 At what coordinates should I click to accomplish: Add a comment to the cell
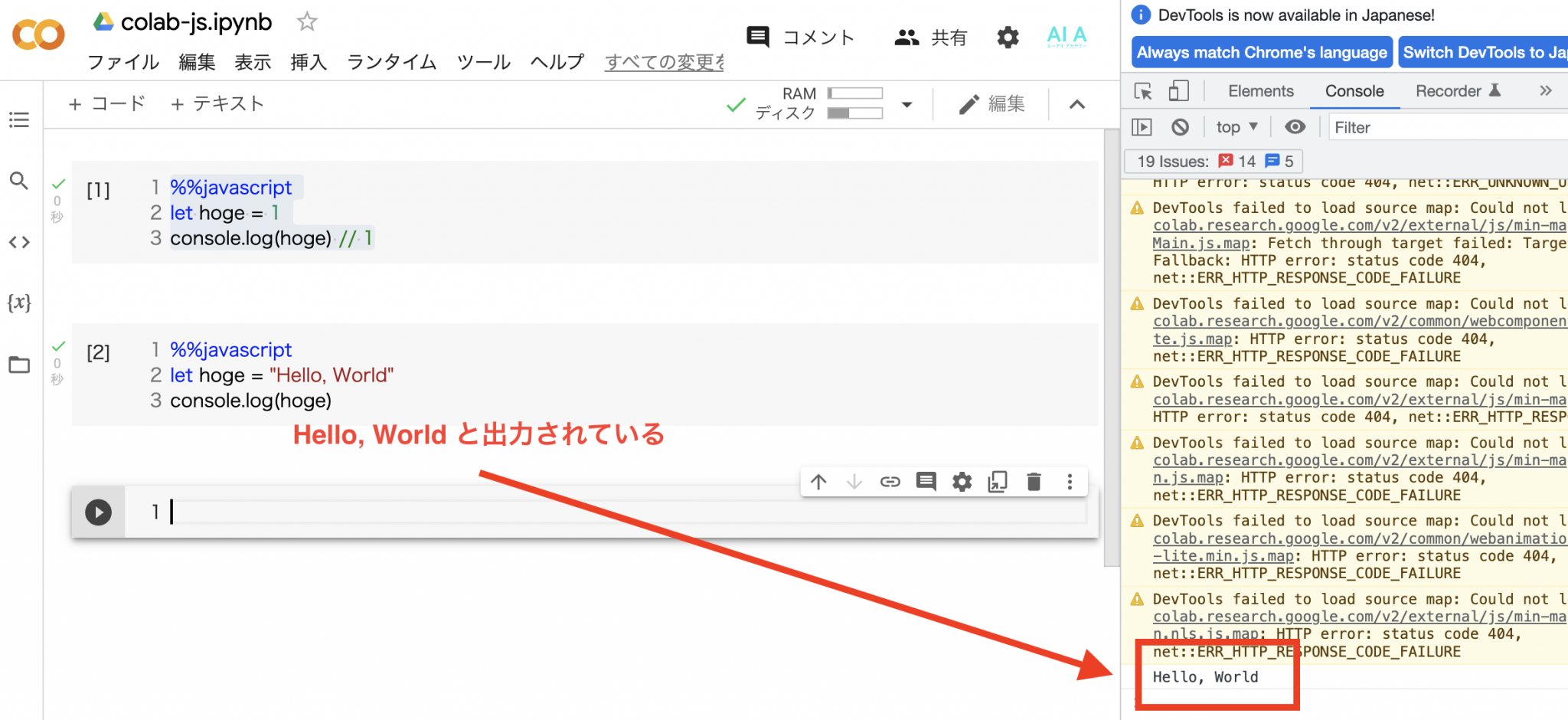pyautogui.click(x=926, y=482)
